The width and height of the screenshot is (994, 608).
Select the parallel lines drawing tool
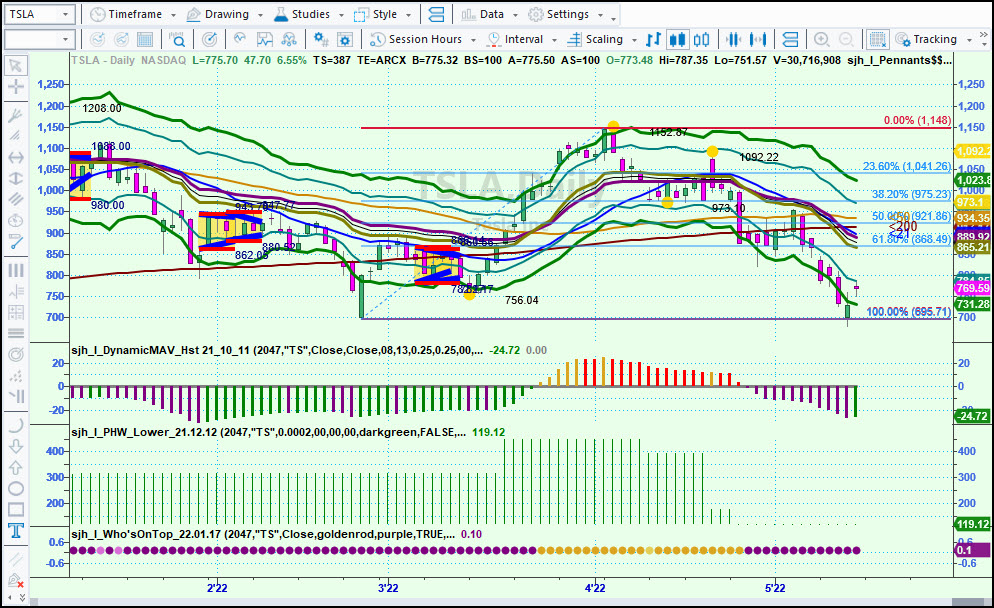(x=16, y=199)
